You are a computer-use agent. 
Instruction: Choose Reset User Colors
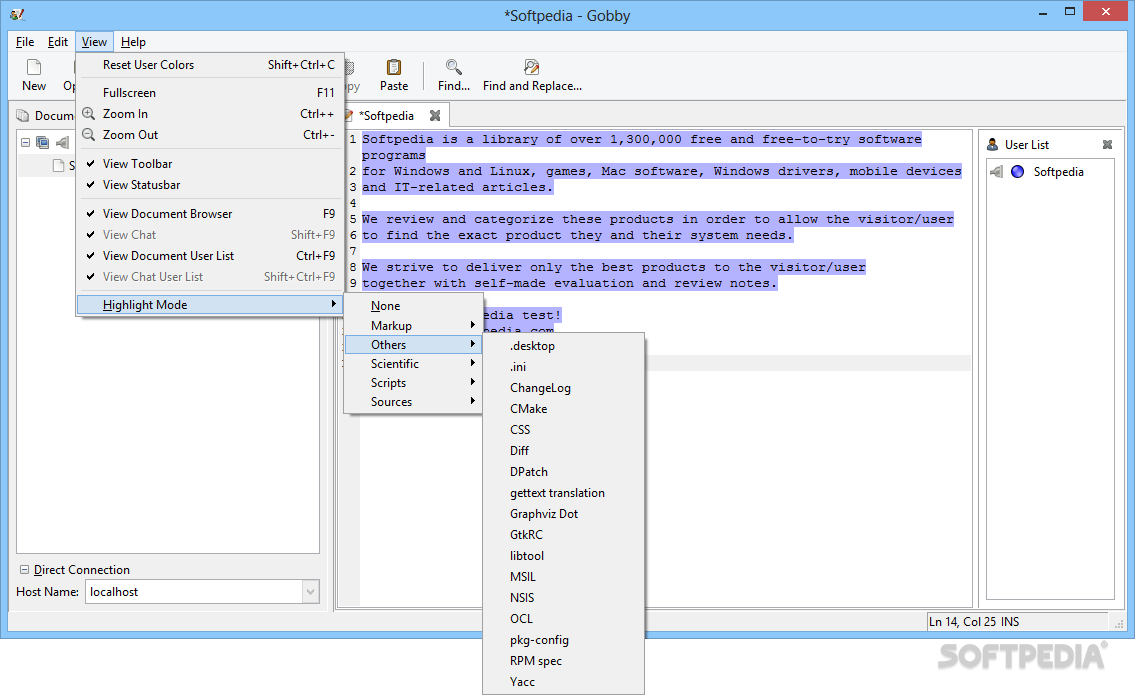210,64
